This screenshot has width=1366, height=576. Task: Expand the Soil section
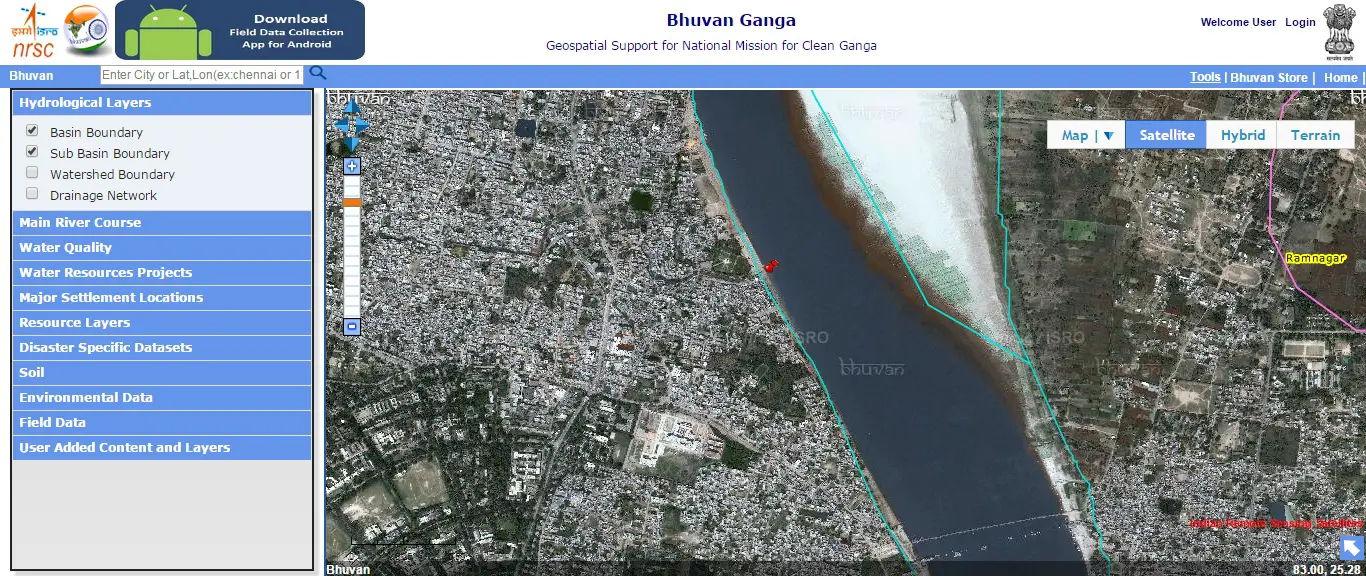click(162, 373)
